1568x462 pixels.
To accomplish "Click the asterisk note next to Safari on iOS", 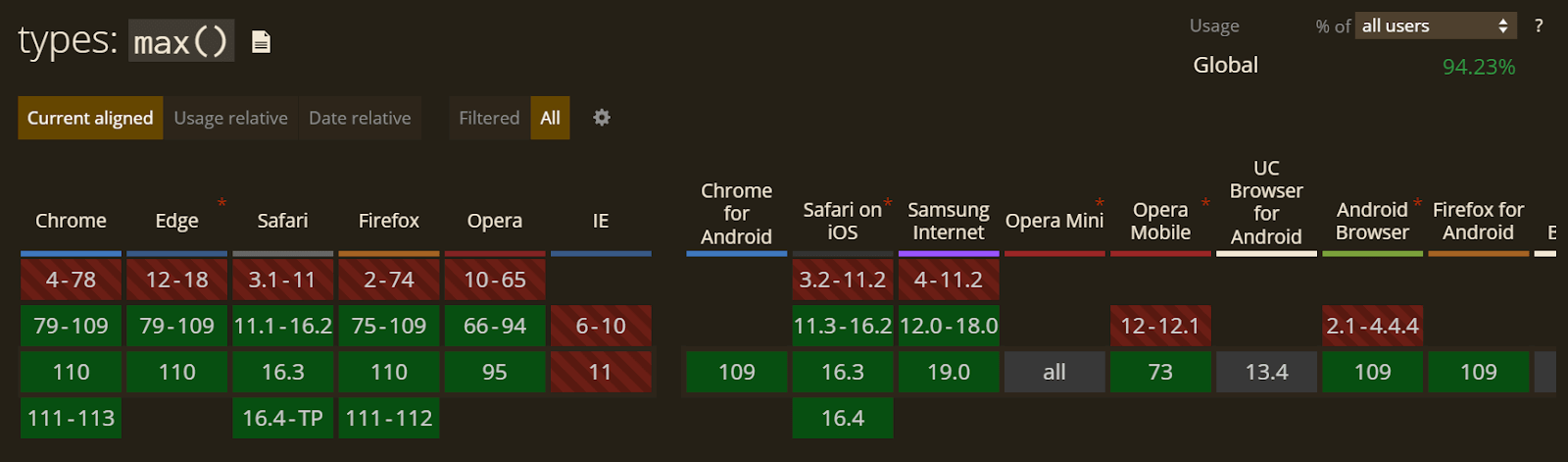I will pos(888,203).
